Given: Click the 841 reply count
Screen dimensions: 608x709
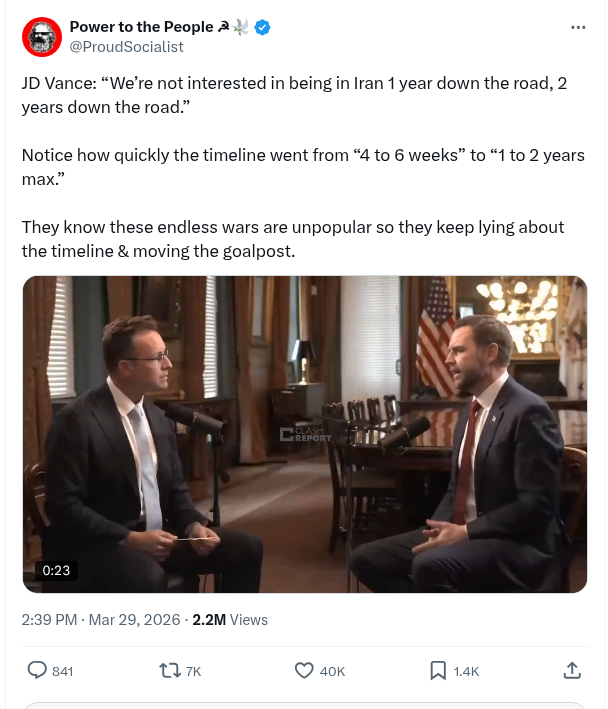Looking at the screenshot, I should click(x=62, y=671).
